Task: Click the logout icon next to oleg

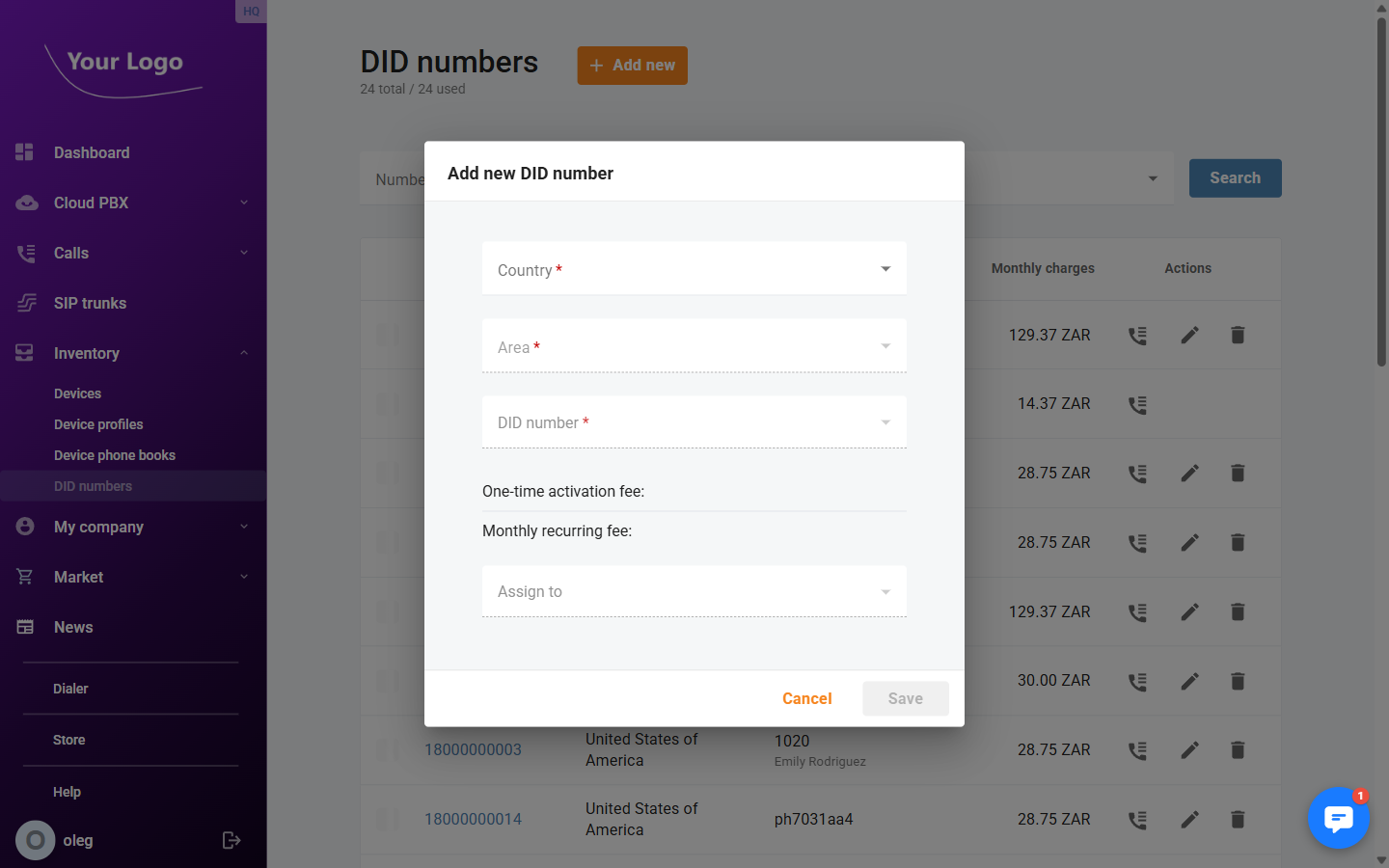Action: [x=231, y=840]
